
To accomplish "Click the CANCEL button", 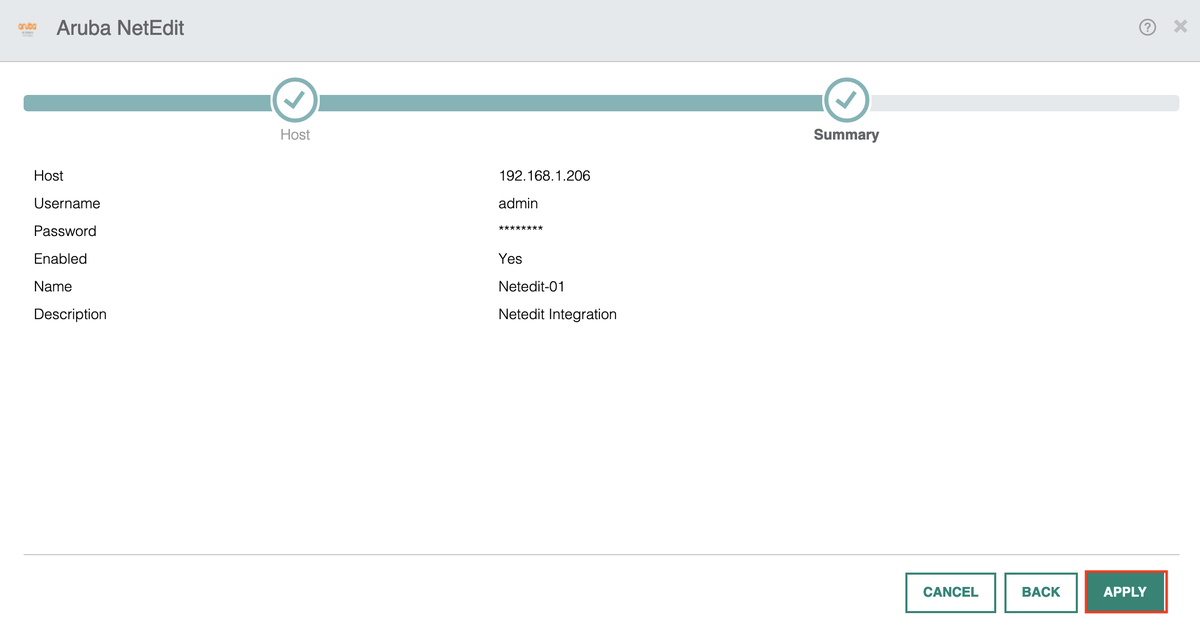I will point(950,592).
